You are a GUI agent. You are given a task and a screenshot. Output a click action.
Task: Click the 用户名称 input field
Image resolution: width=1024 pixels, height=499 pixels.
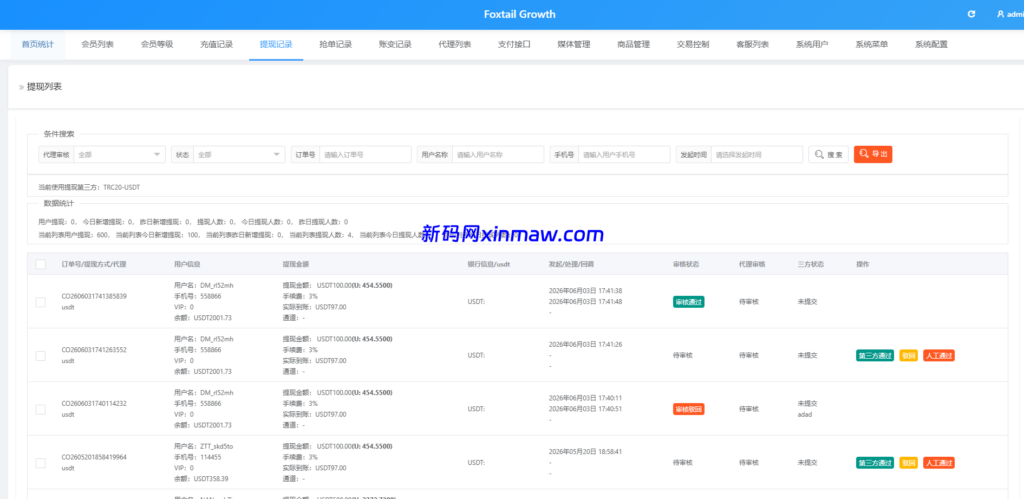pos(498,155)
